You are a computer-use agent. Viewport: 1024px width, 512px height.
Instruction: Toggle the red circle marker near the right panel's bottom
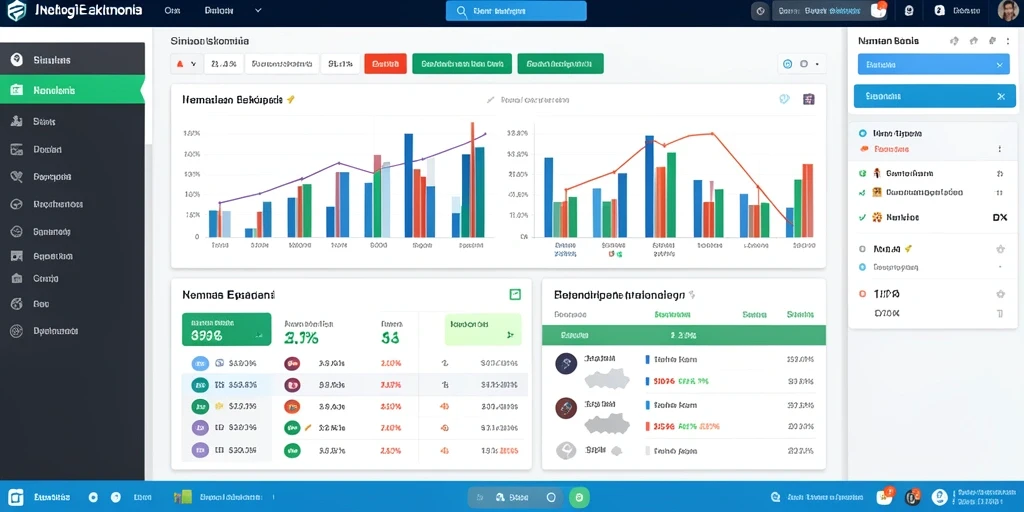tap(862, 295)
